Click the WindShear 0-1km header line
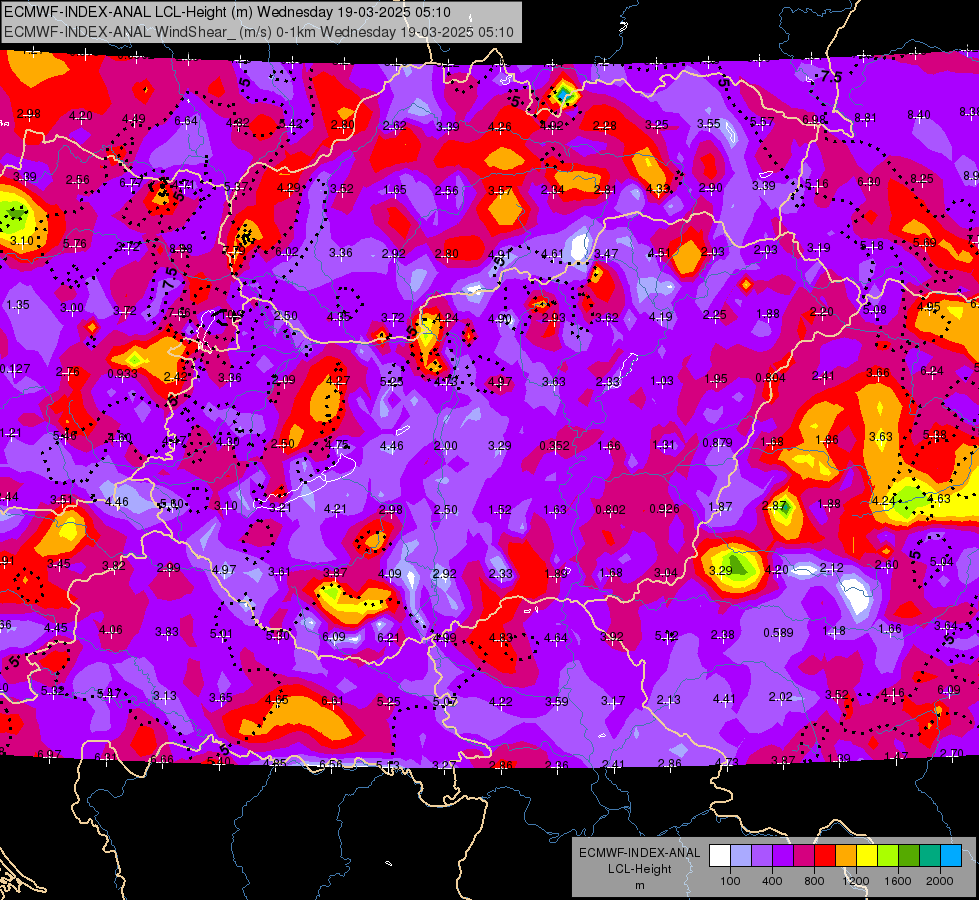The height and width of the screenshot is (900, 979). [x=258, y=32]
